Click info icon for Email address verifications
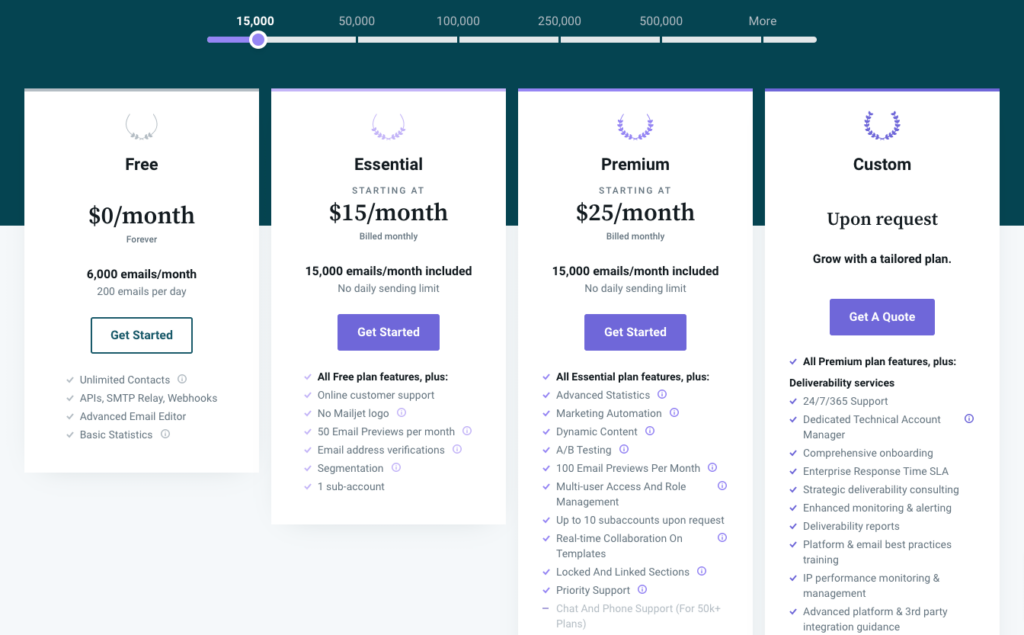Viewport: 1024px width, 635px height. pos(457,449)
